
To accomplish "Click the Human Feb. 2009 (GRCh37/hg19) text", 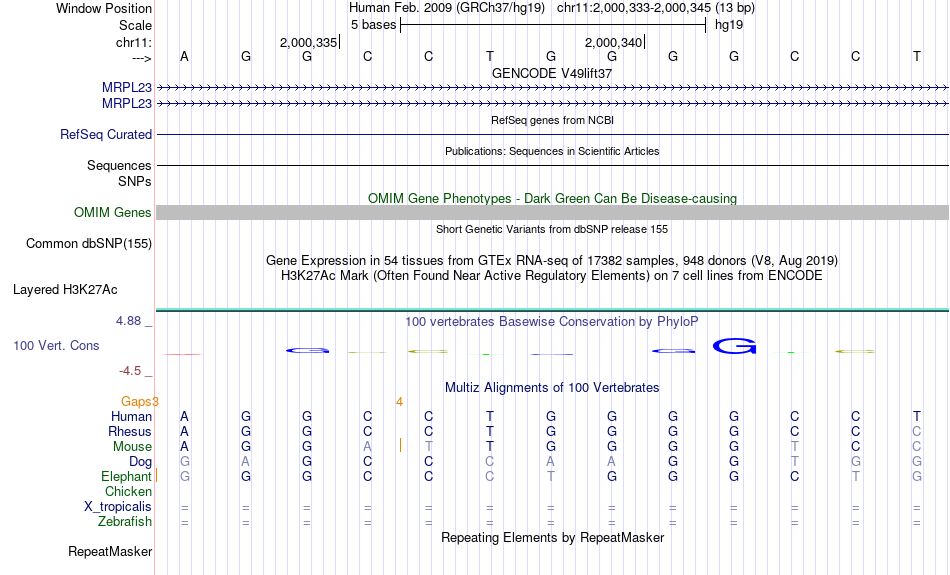I will click(x=447, y=8).
